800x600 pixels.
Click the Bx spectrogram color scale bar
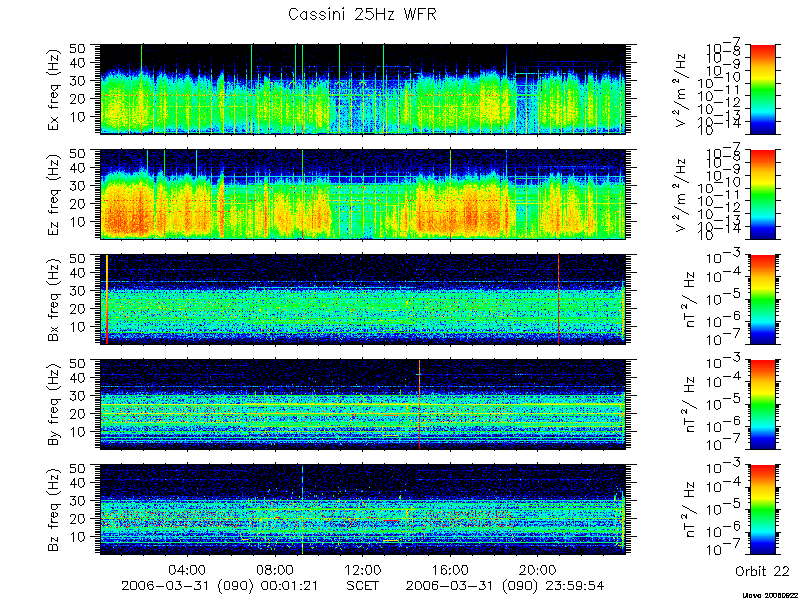762,299
